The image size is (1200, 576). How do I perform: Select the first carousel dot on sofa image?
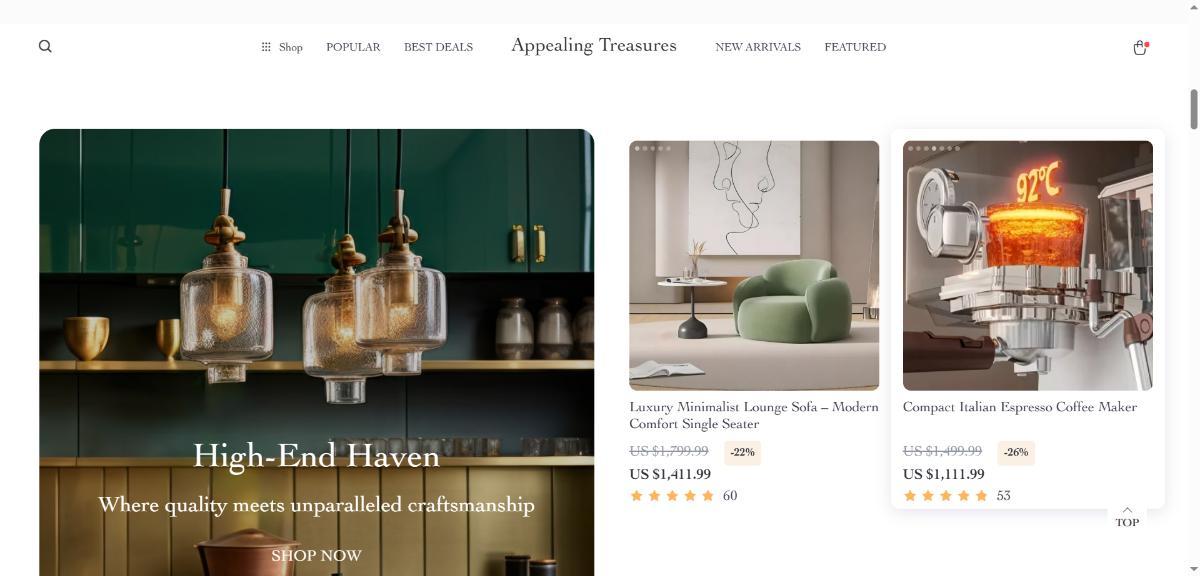tap(637, 148)
